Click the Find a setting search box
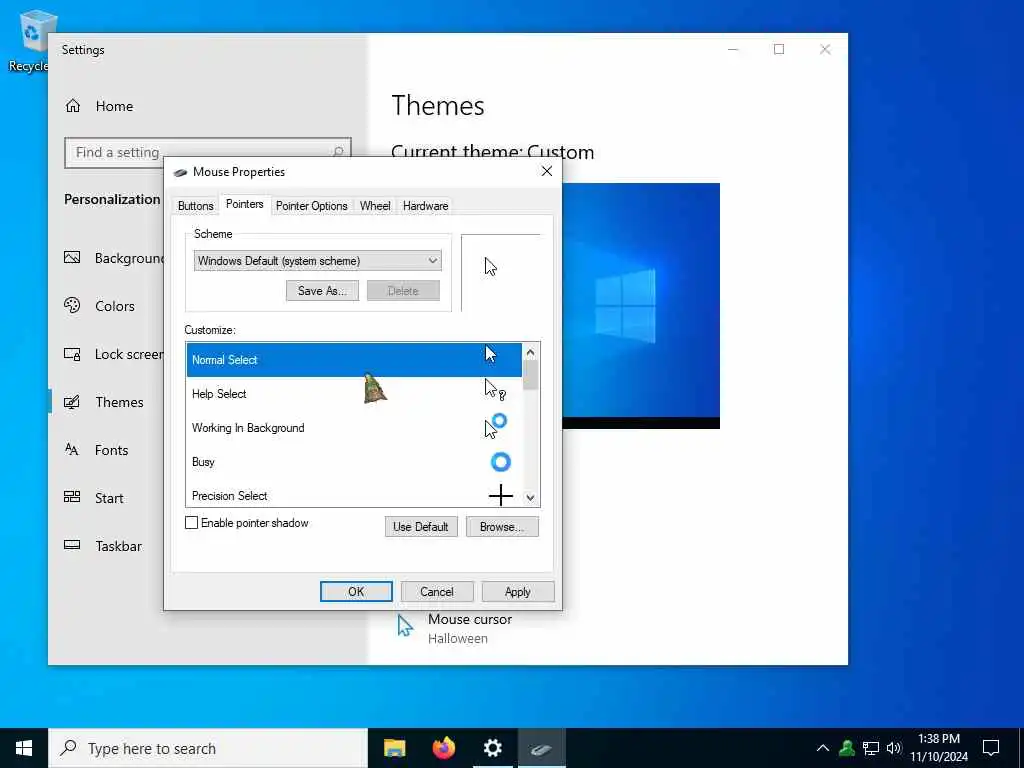The image size is (1024, 768). (x=208, y=153)
